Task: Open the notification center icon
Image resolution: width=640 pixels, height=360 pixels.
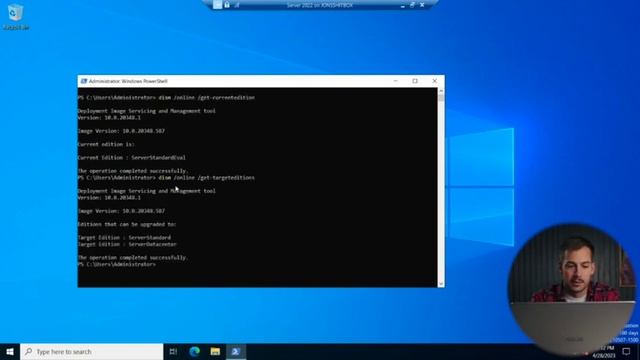Action: 626,351
